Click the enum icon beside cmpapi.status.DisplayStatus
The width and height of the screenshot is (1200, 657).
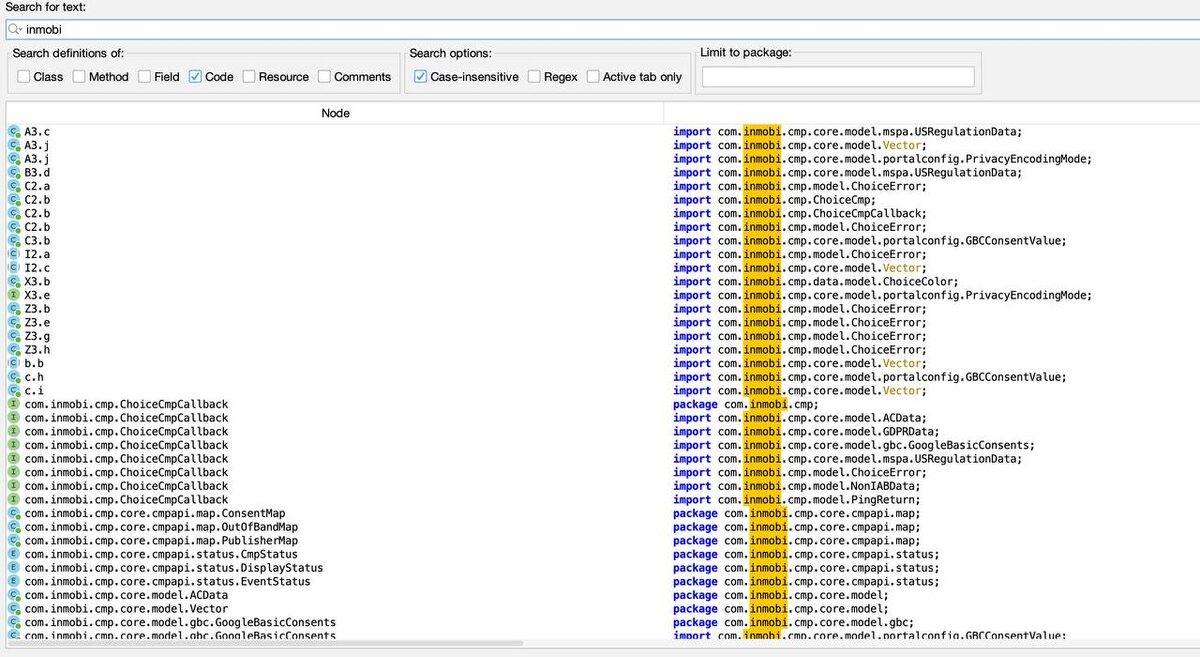[14, 568]
